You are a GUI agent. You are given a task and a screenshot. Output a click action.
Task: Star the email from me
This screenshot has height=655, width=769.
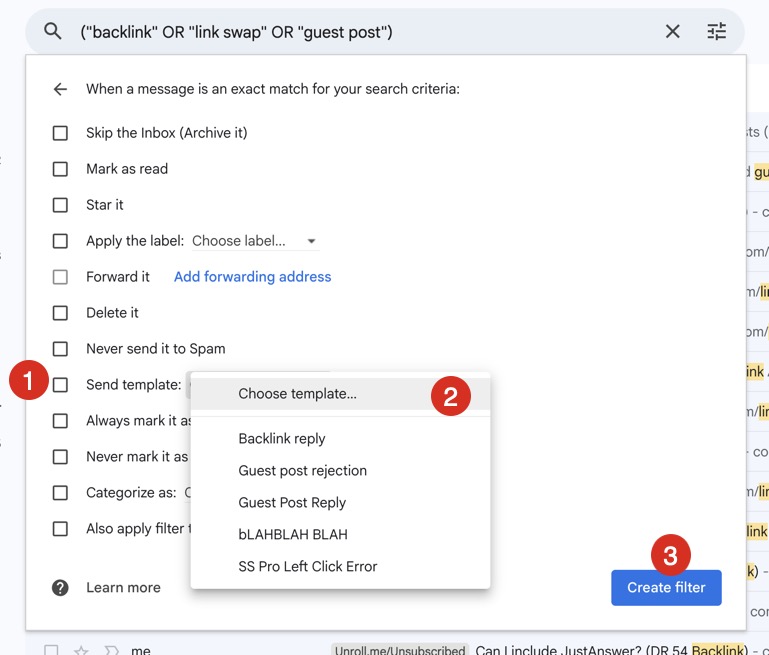(81, 650)
